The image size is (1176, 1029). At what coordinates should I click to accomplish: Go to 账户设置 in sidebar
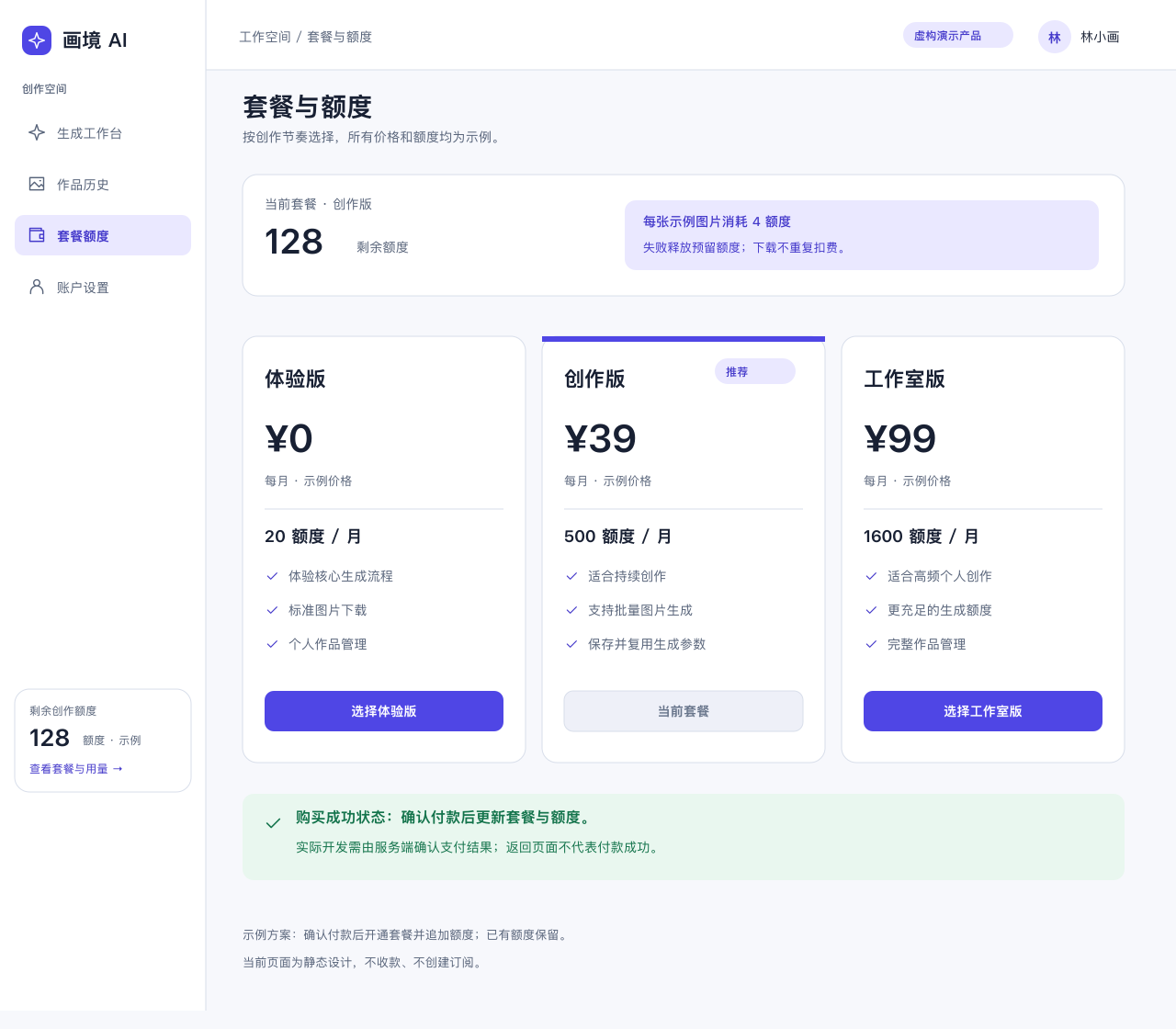[103, 287]
